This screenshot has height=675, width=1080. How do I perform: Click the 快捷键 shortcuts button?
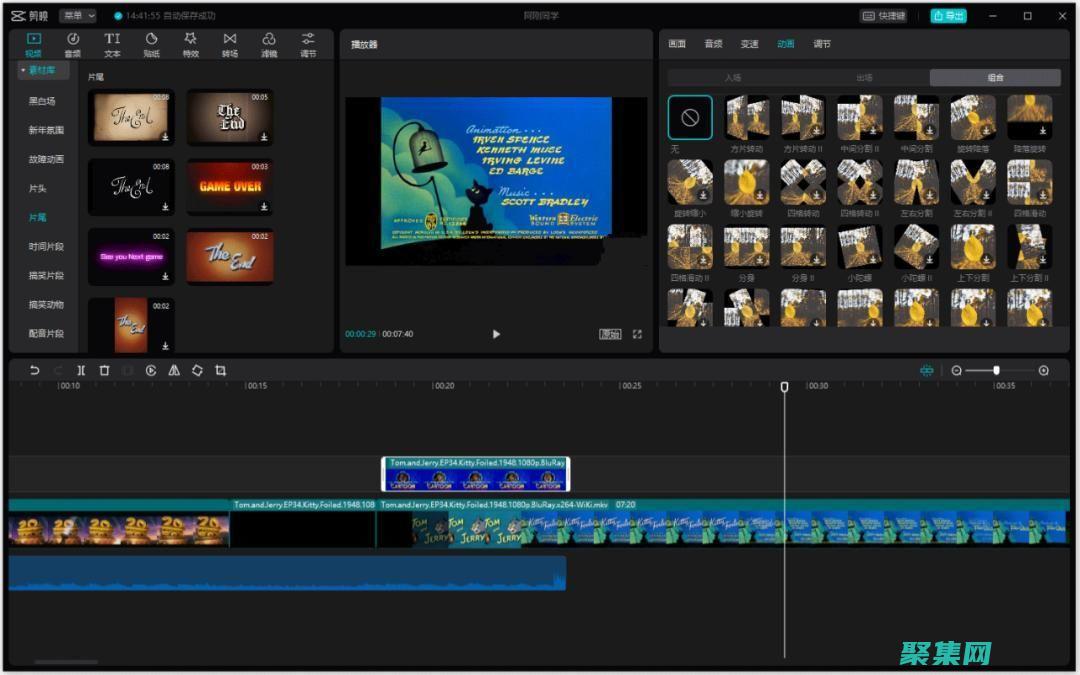point(885,16)
